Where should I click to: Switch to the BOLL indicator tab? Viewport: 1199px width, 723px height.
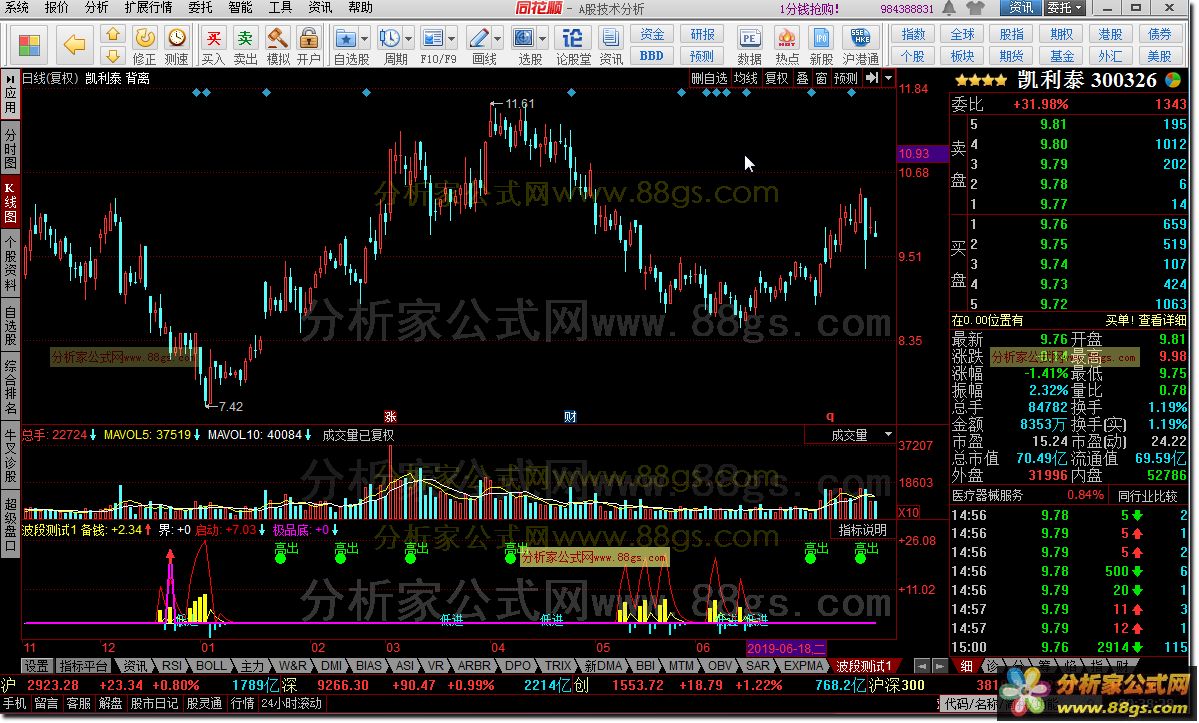(212, 666)
